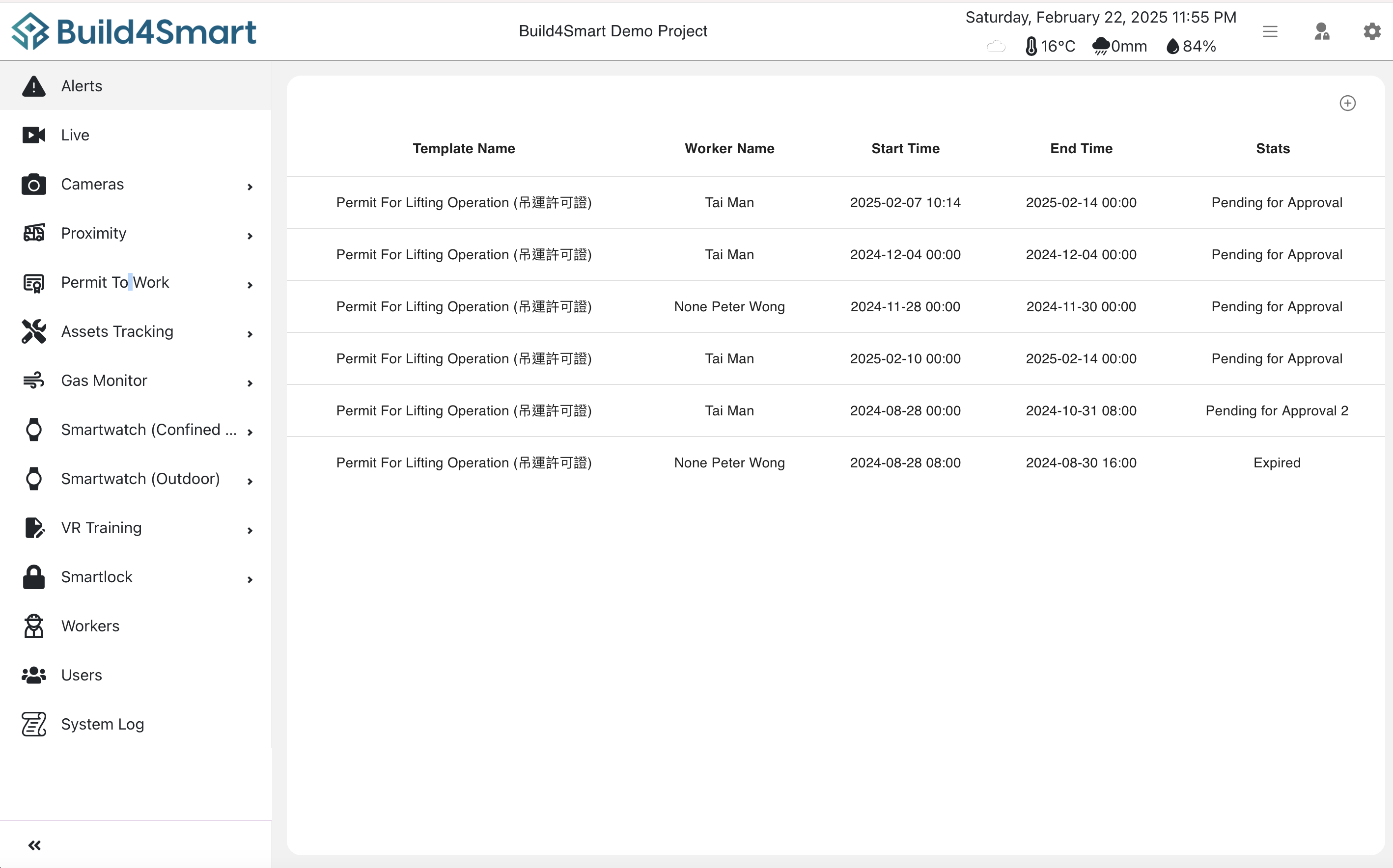The image size is (1393, 868).
Task: Click the System Log scroll icon
Action: pos(33,724)
